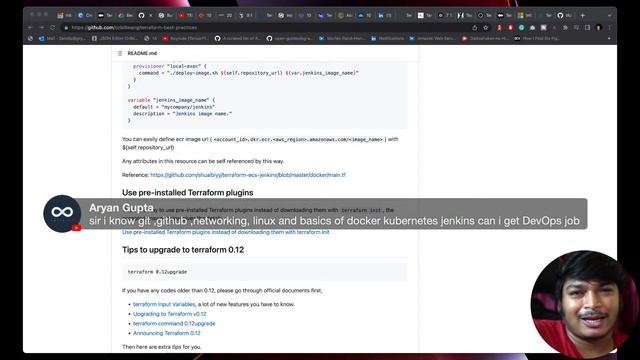Screen dimensions: 640x360
Task: Go back using the browser back arrow
Action: [30, 27]
